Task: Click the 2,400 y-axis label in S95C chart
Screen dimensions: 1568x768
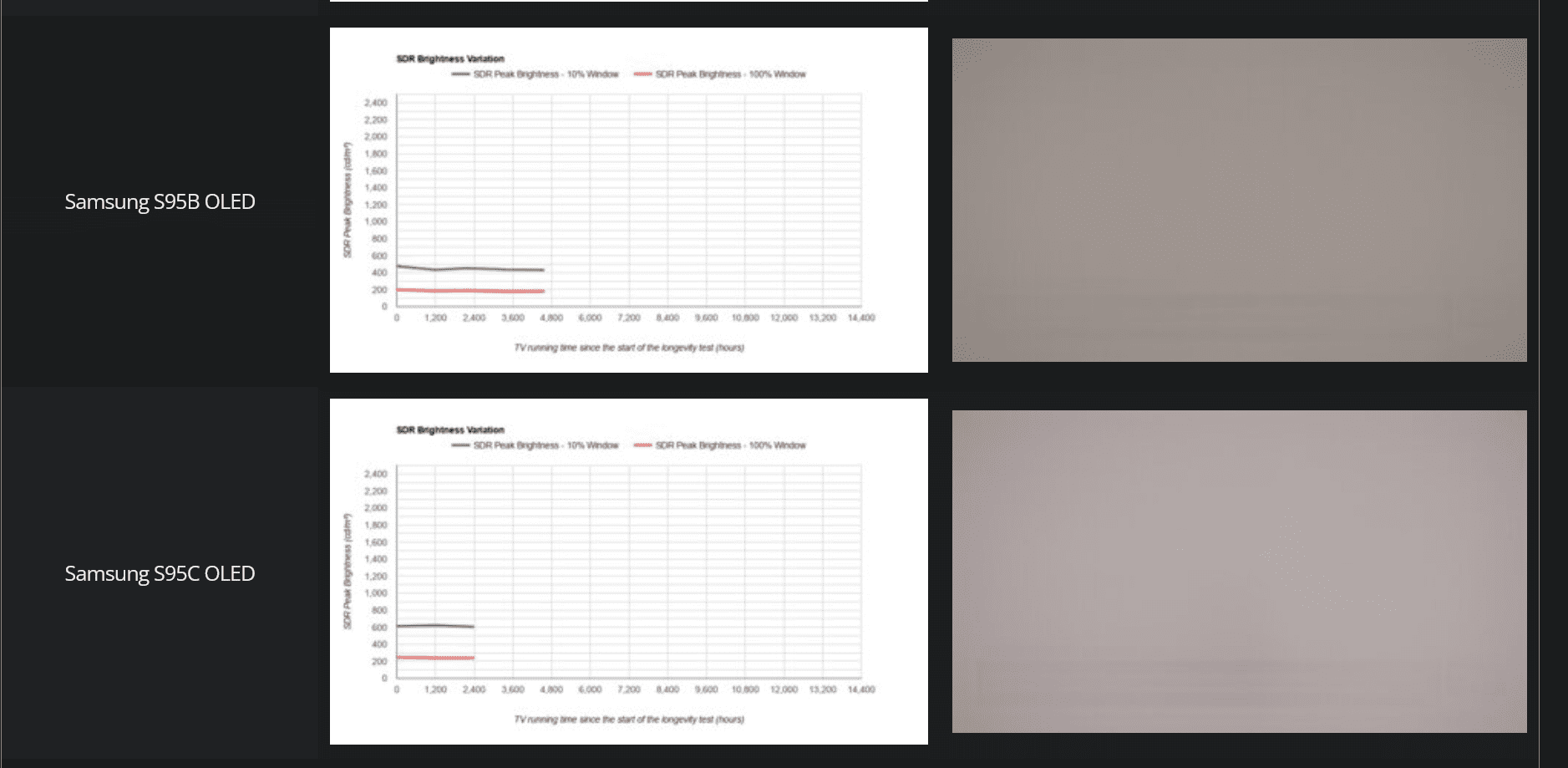Action: (375, 474)
